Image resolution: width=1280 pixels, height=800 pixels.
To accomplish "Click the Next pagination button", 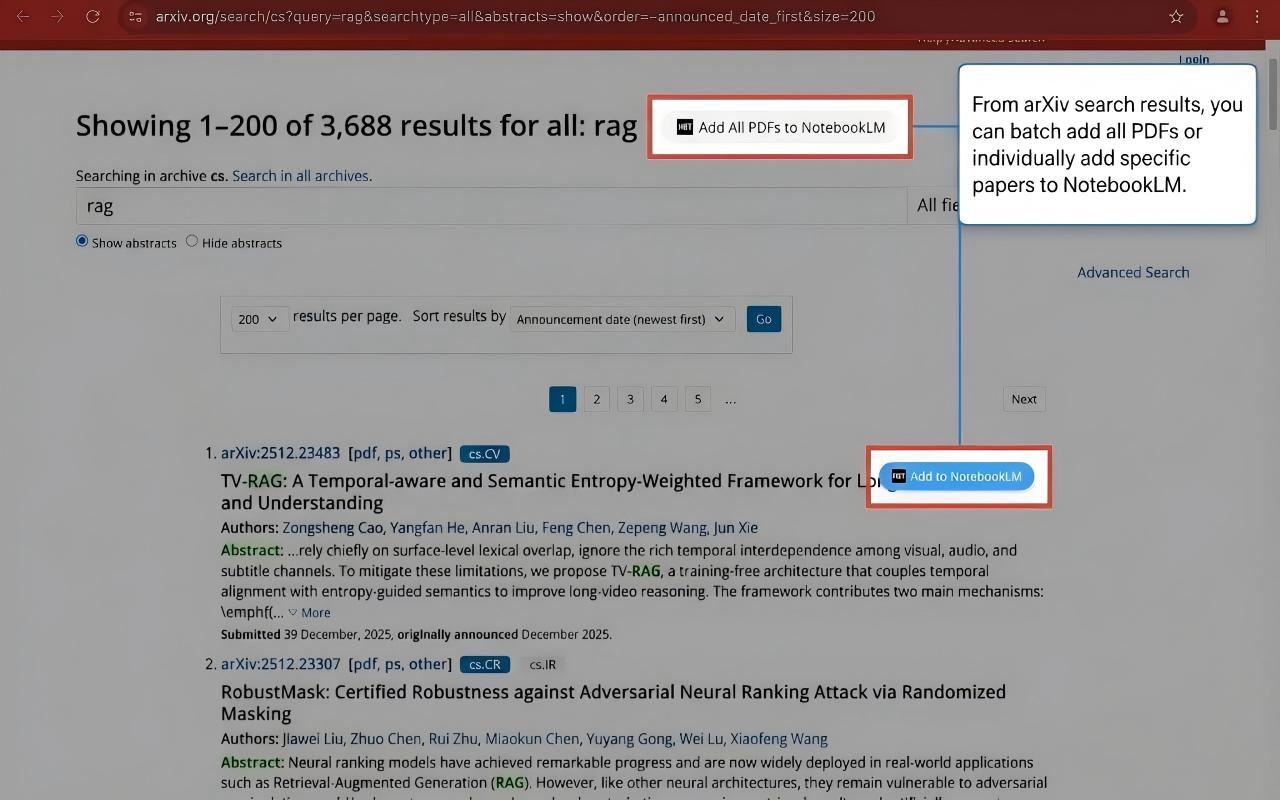I will (x=1023, y=398).
